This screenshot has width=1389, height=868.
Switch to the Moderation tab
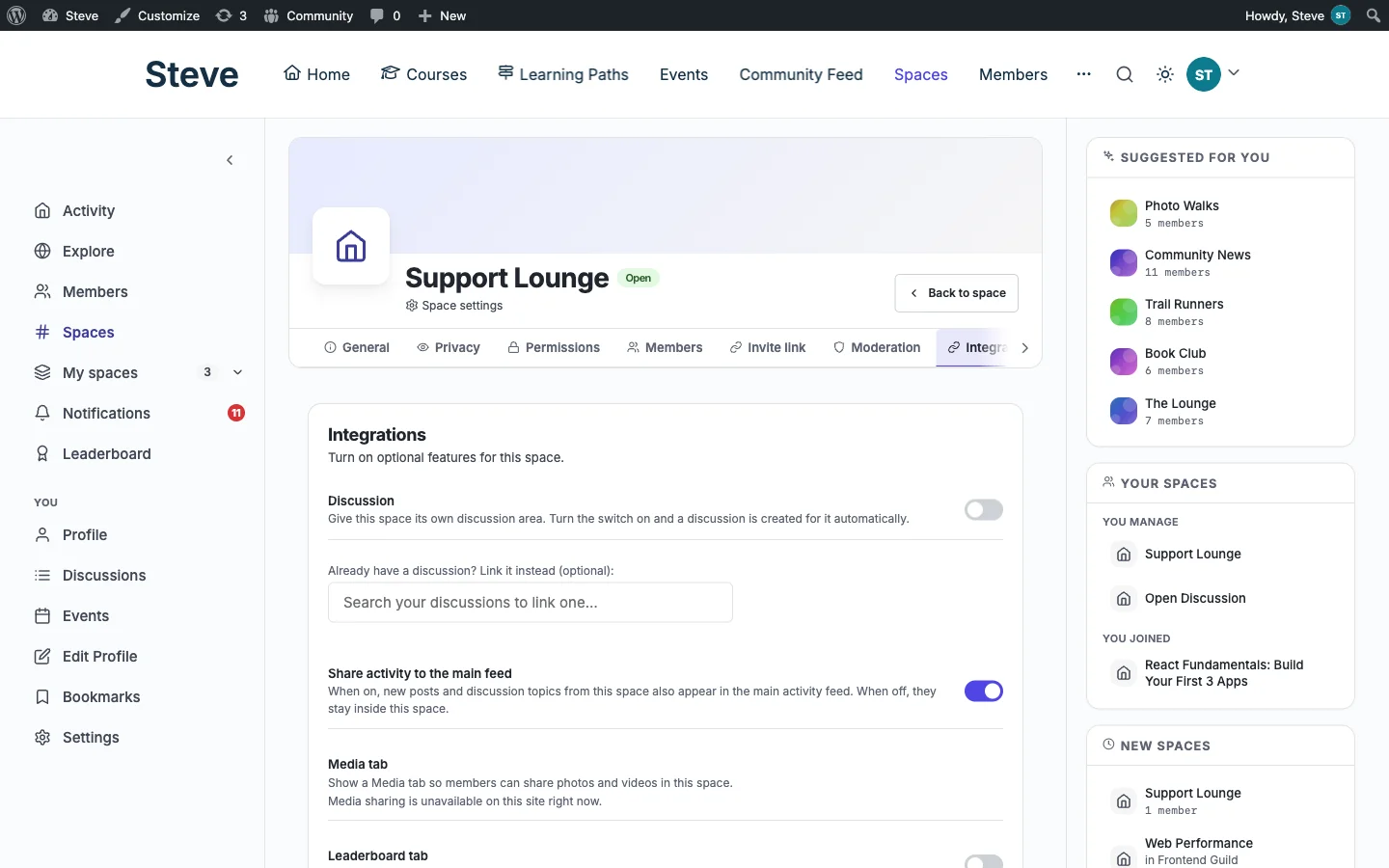877,347
